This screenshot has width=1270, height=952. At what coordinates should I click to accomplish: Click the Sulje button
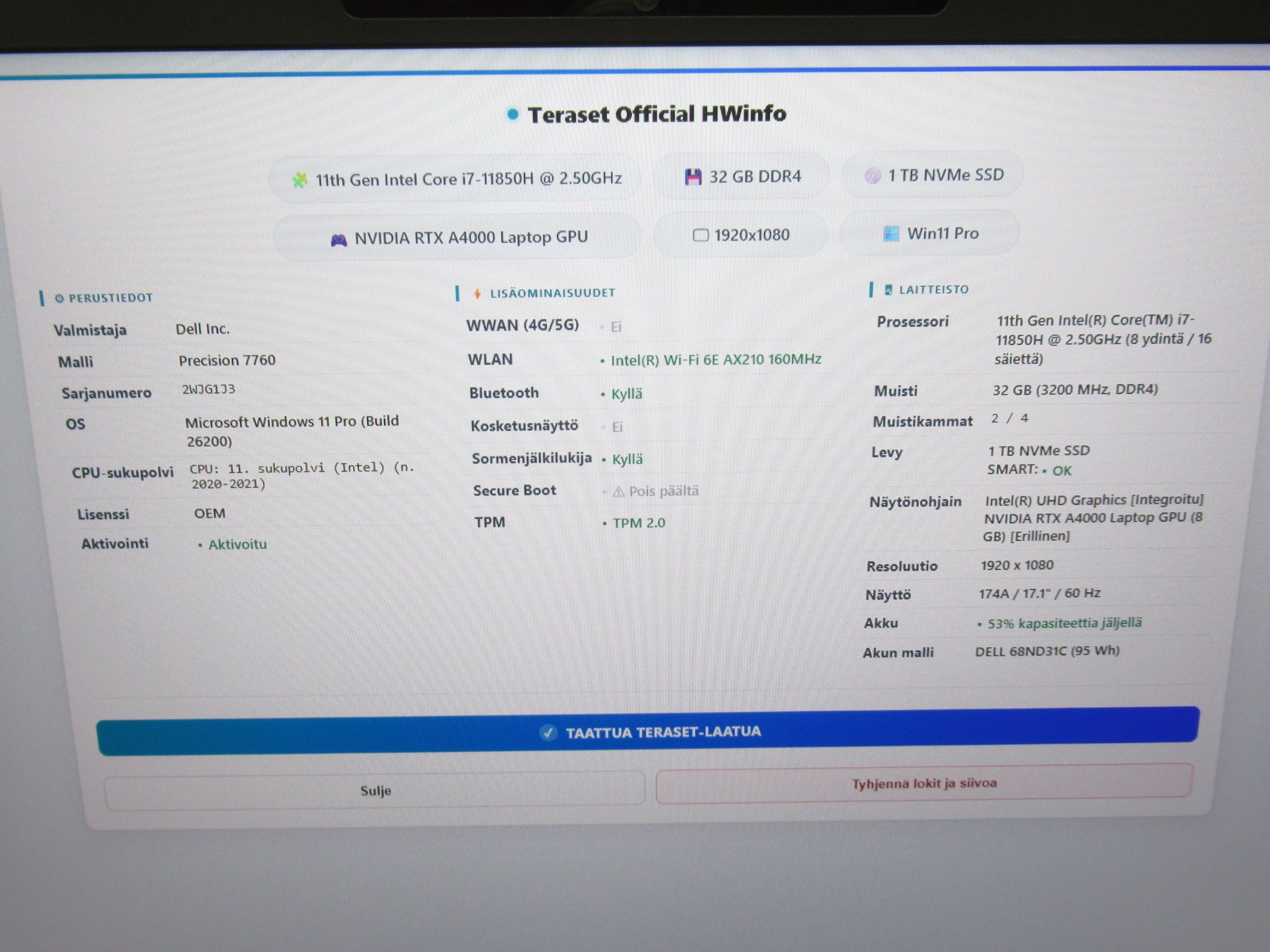375,791
